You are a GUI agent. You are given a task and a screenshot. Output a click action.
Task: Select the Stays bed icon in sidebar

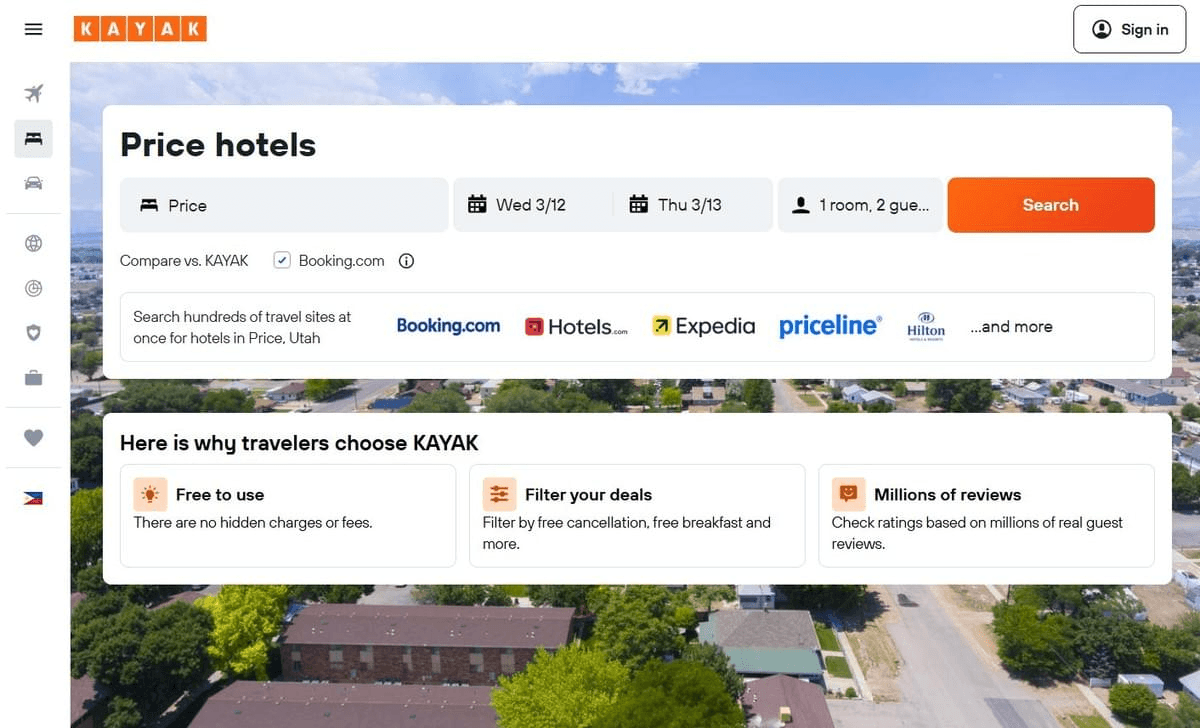tap(33, 138)
